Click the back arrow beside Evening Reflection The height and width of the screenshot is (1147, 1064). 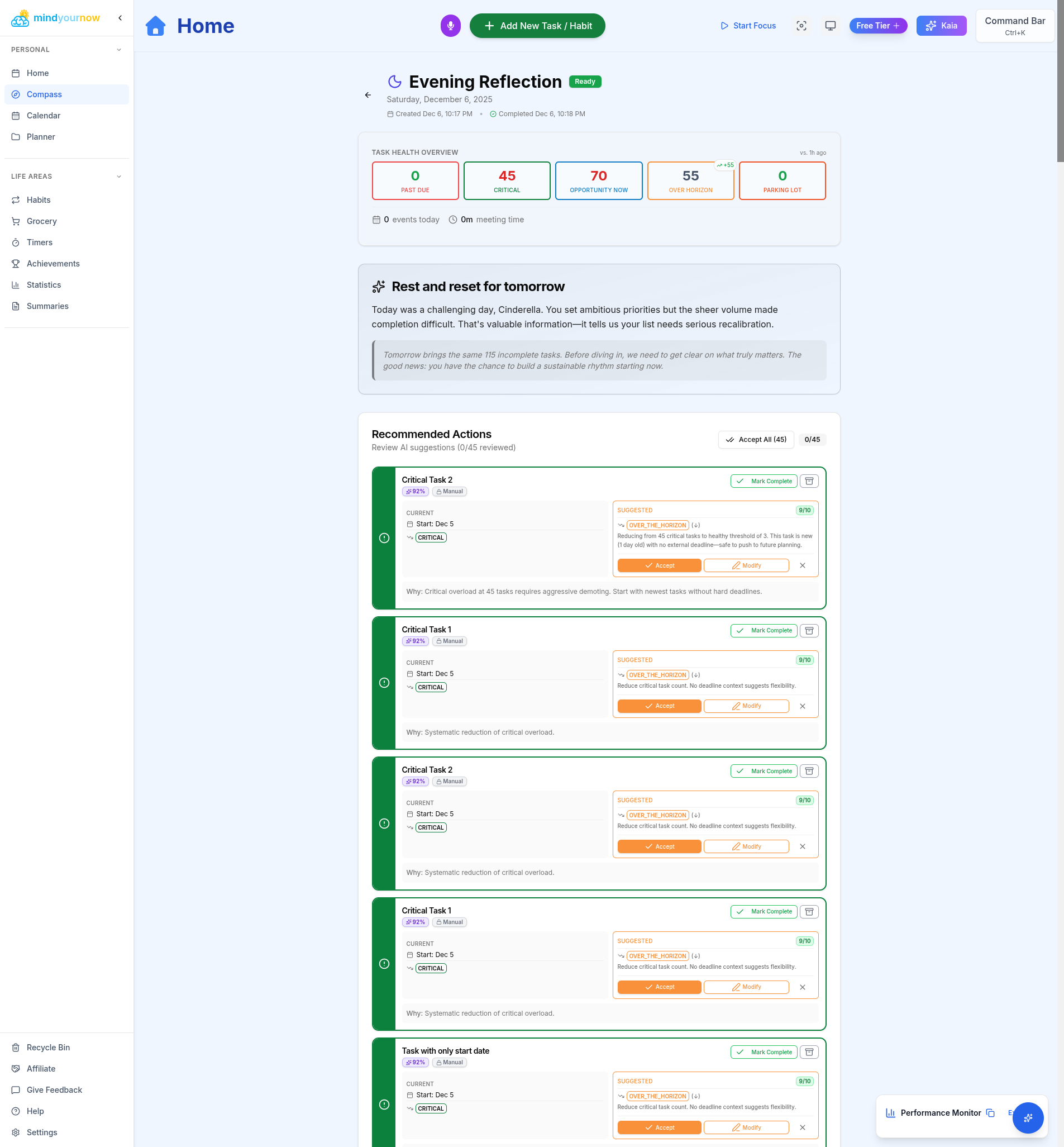[x=368, y=95]
